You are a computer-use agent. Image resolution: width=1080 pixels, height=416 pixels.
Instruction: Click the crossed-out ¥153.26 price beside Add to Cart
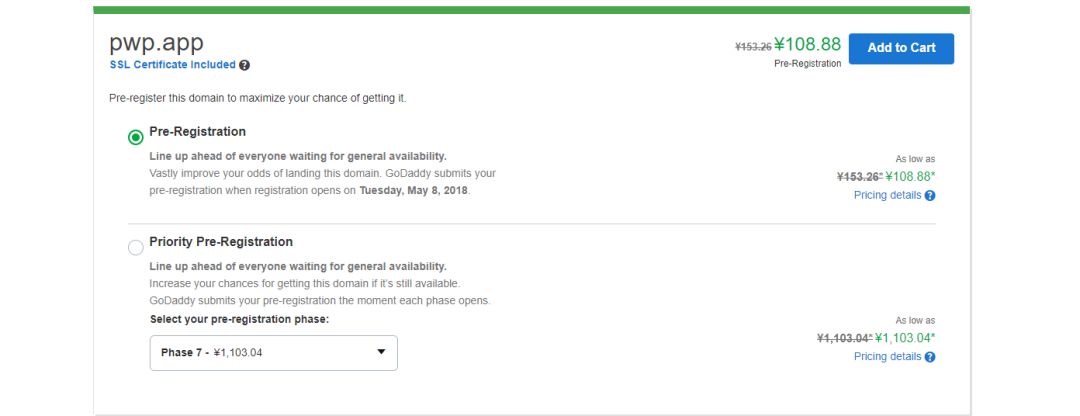(x=752, y=47)
